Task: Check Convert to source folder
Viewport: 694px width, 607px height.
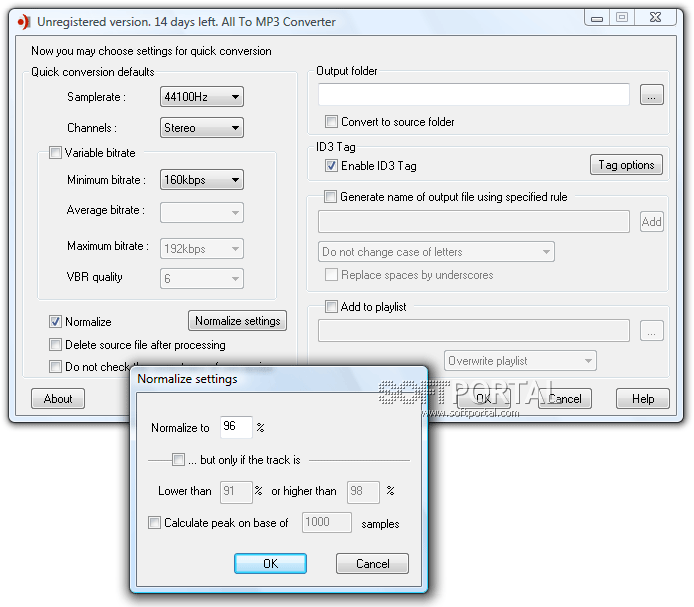Action: click(x=331, y=121)
